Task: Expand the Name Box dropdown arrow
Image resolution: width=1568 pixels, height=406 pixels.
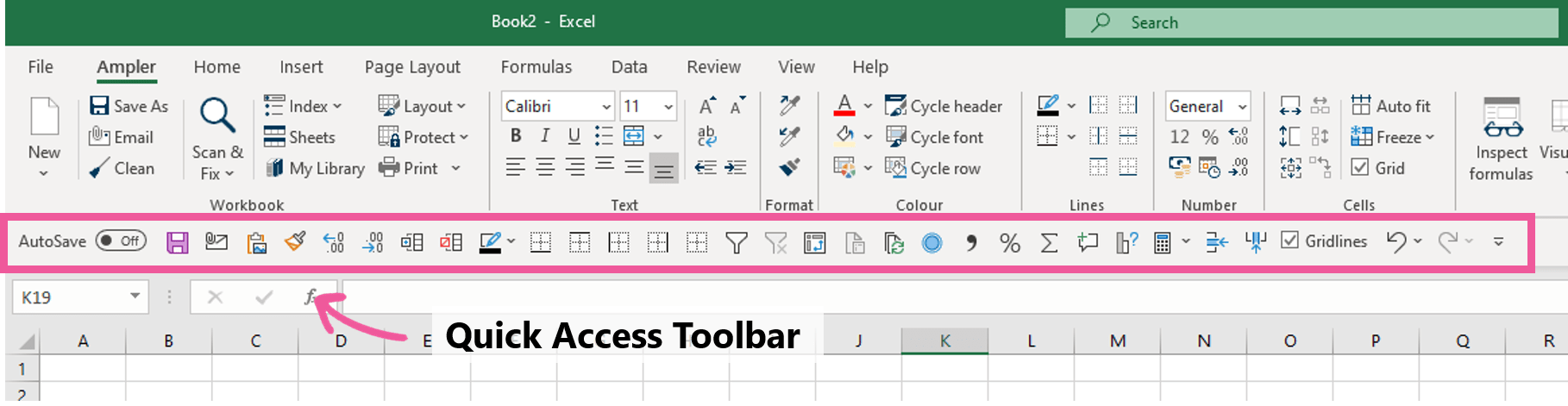Action: 135,297
